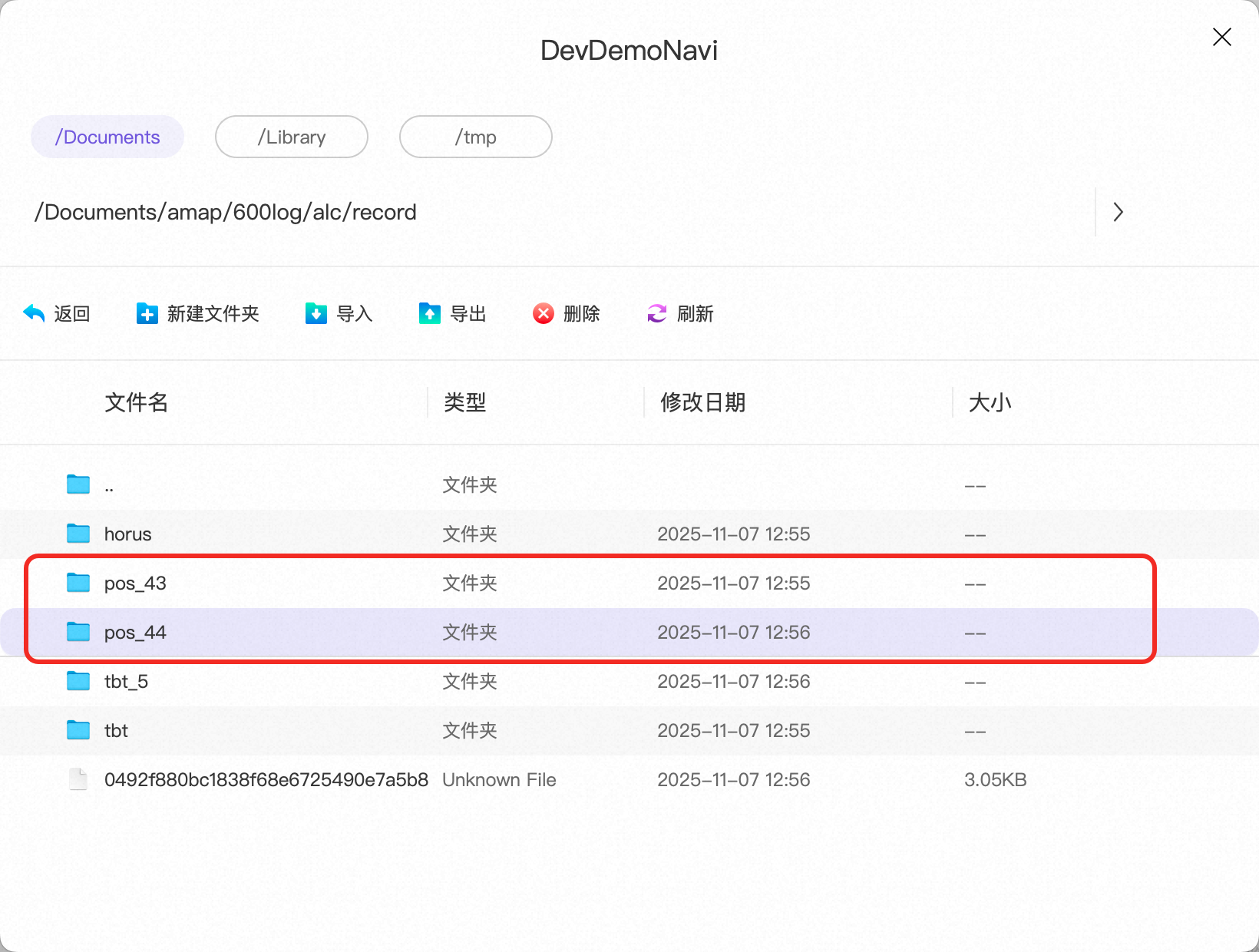This screenshot has height=952, width=1259.
Task: Click the 导入 button label
Action: pyautogui.click(x=355, y=314)
